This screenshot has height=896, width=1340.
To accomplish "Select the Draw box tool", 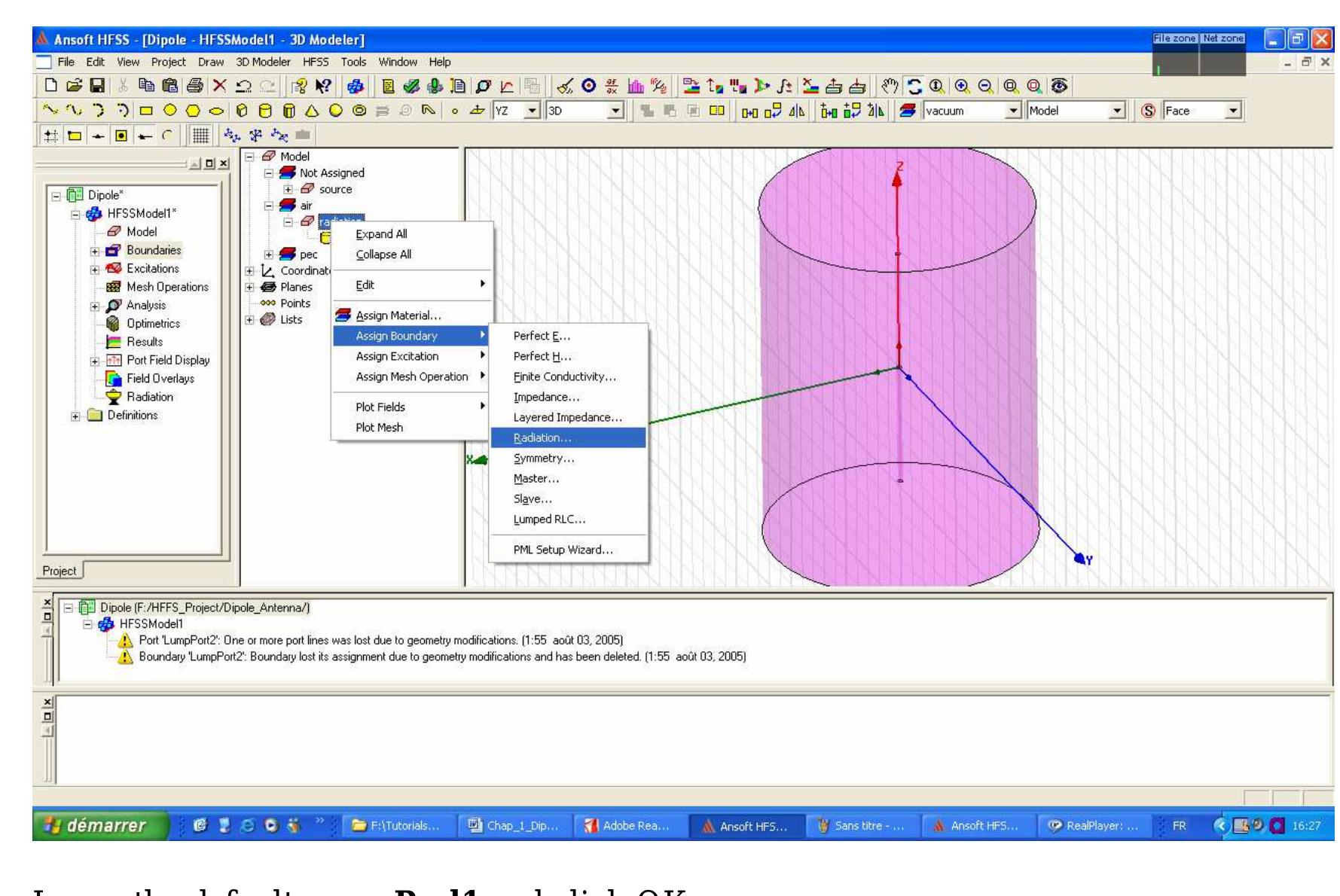I will pyautogui.click(x=240, y=111).
